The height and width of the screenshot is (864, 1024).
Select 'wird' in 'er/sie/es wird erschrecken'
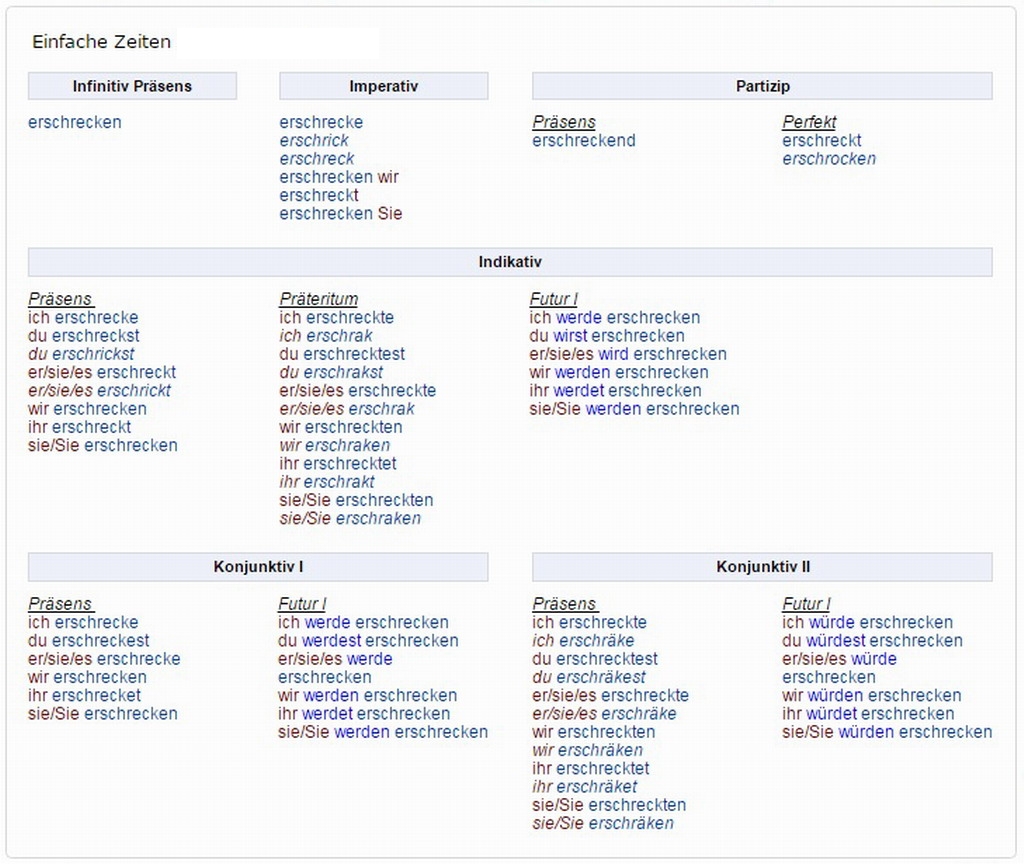[613, 354]
